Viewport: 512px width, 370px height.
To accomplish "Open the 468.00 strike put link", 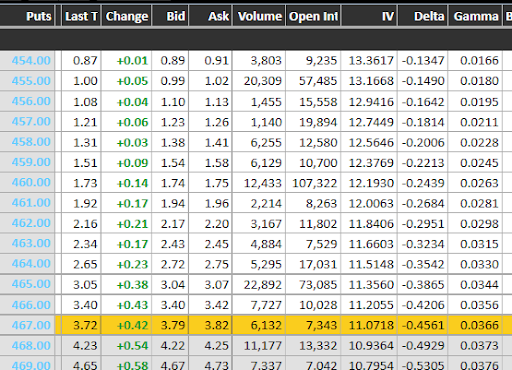I will [31, 345].
